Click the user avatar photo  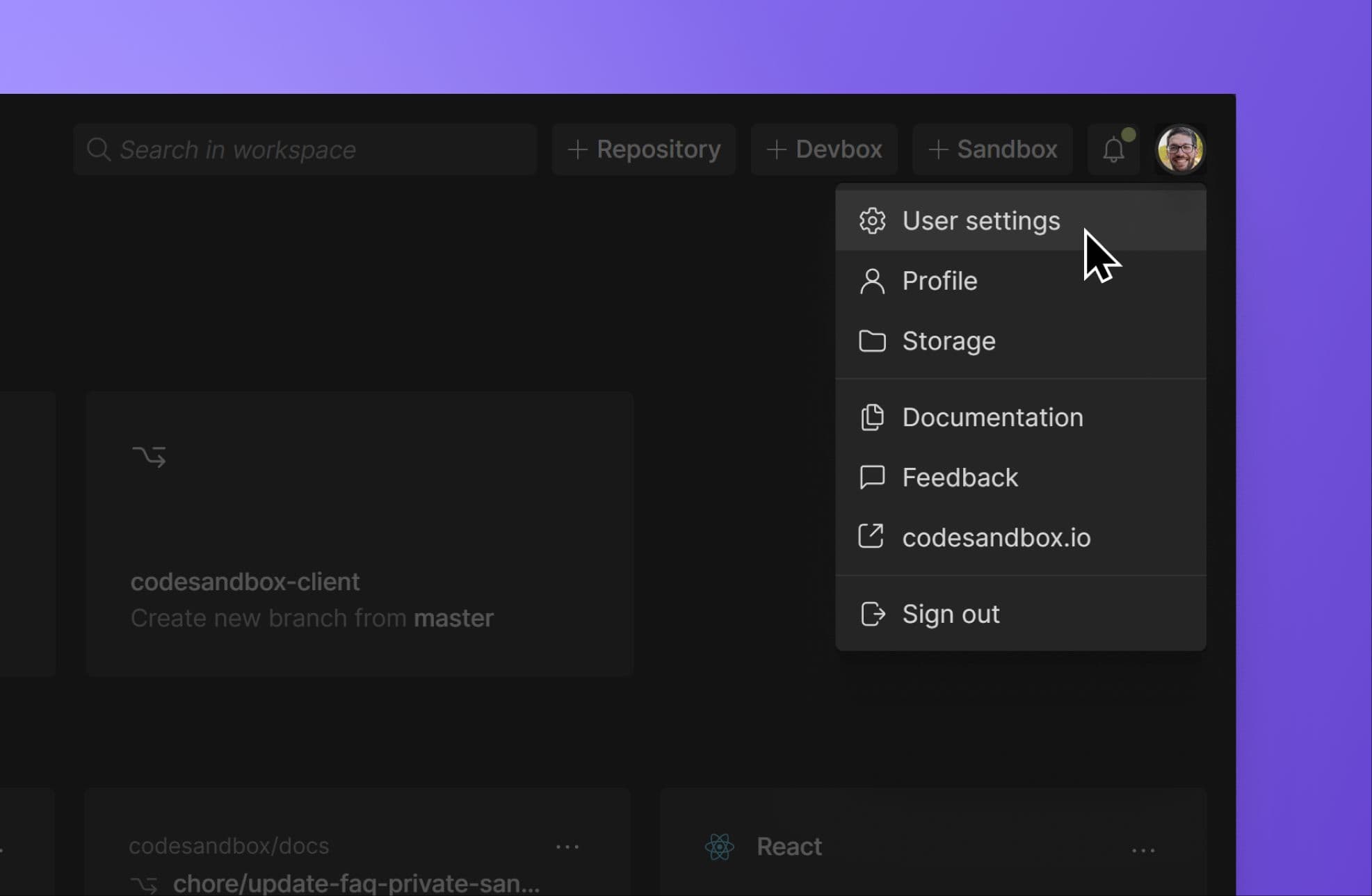1180,149
